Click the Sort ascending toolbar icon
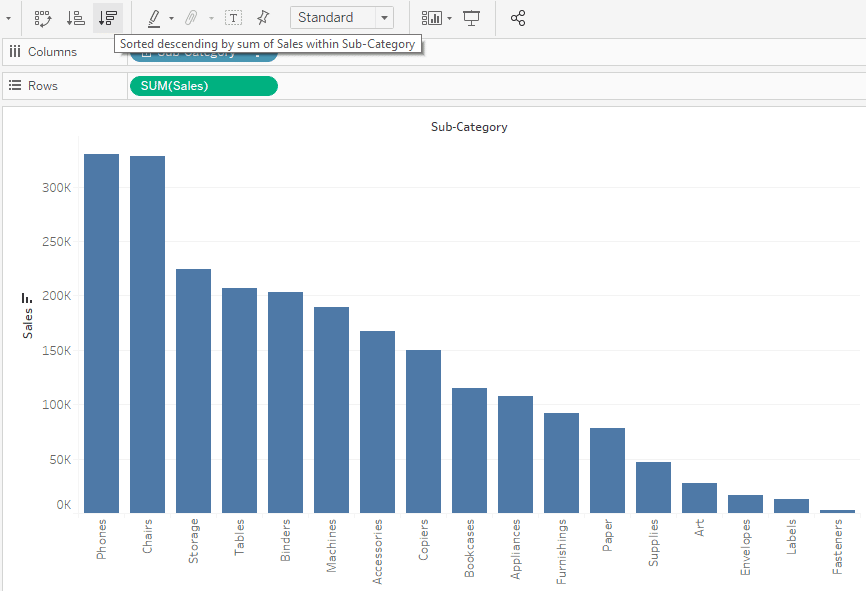This screenshot has width=866, height=591. [75, 18]
